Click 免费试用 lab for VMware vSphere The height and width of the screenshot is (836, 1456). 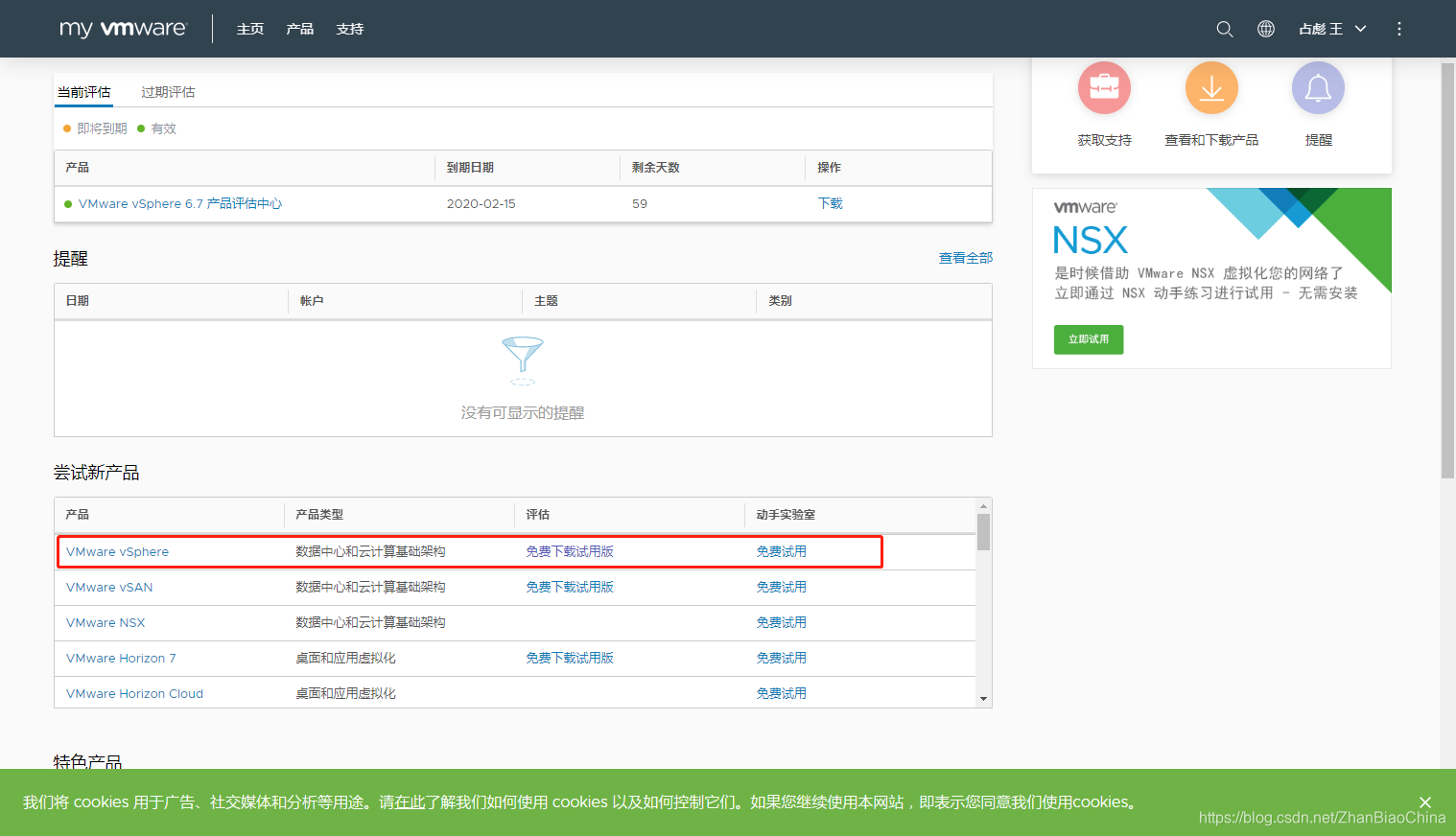point(781,551)
